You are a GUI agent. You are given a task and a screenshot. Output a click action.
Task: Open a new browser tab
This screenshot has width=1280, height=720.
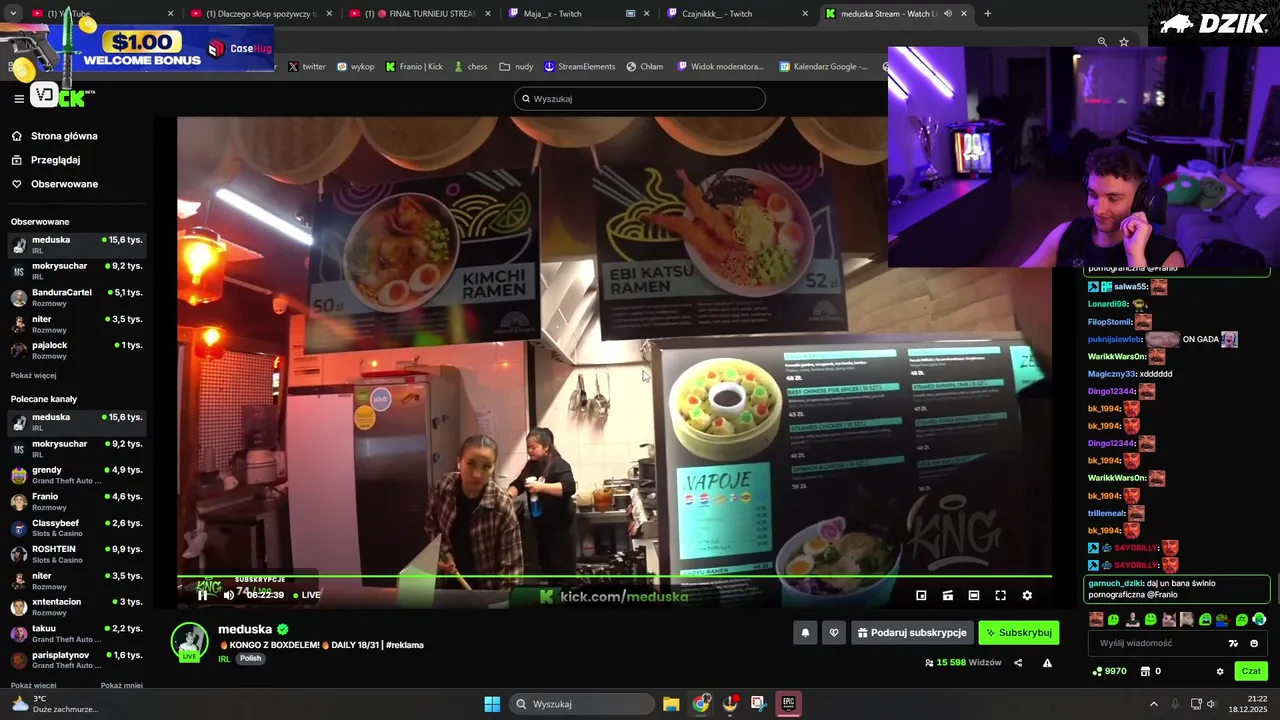(988, 14)
